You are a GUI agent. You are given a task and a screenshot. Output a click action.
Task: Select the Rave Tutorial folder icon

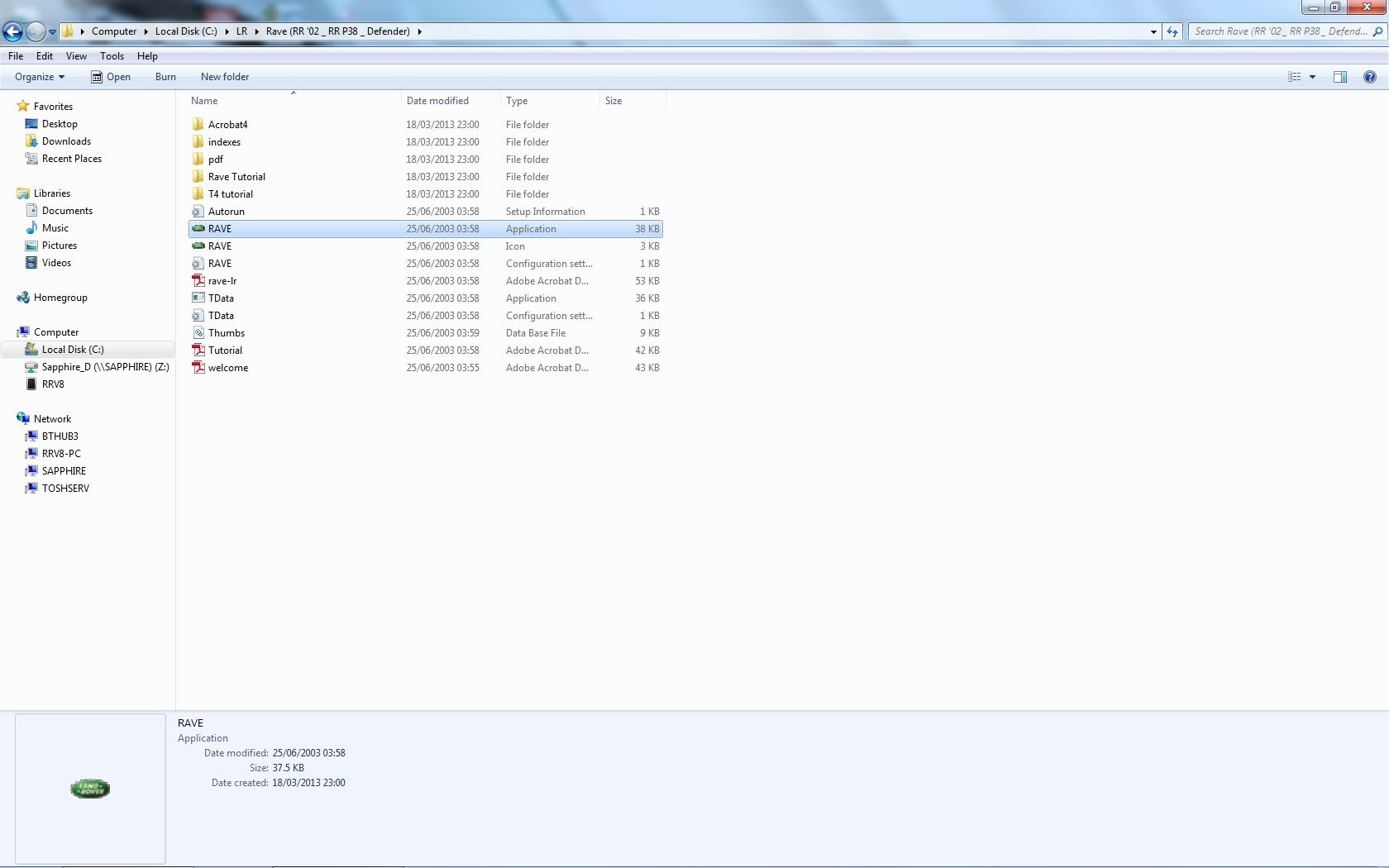pyautogui.click(x=198, y=177)
